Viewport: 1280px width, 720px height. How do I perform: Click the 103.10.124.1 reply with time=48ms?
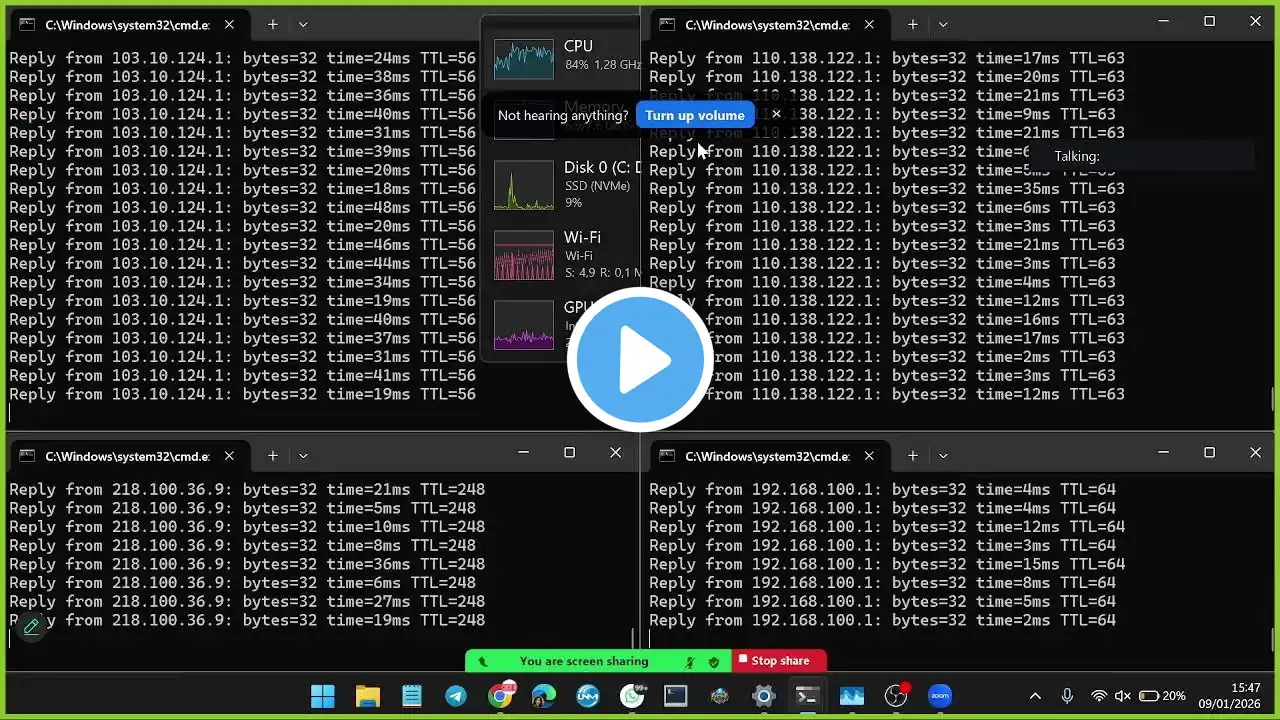(243, 208)
